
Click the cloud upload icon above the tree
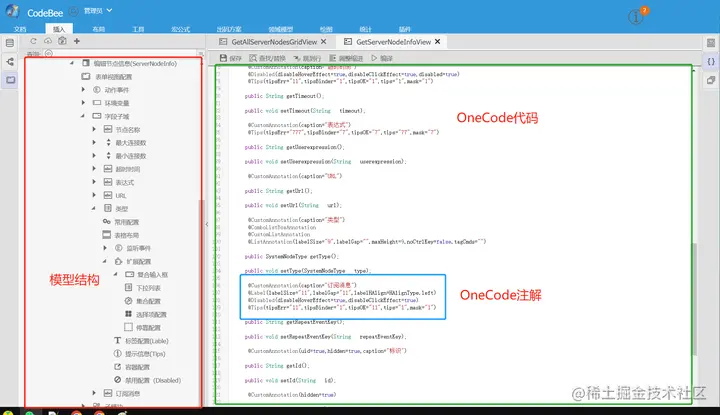(x=48, y=41)
